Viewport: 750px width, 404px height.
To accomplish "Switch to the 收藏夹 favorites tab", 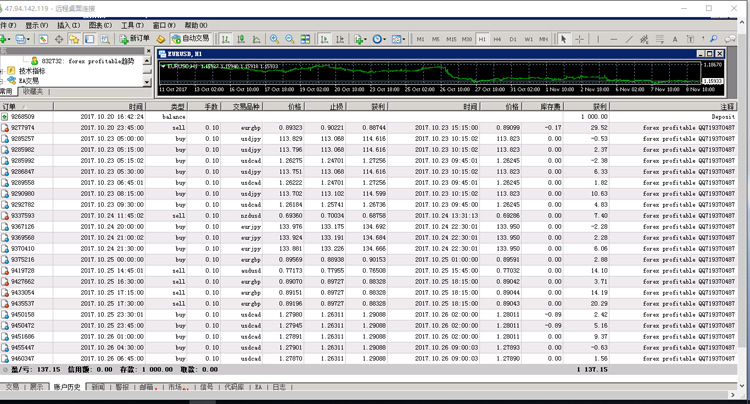I will tap(33, 91).
